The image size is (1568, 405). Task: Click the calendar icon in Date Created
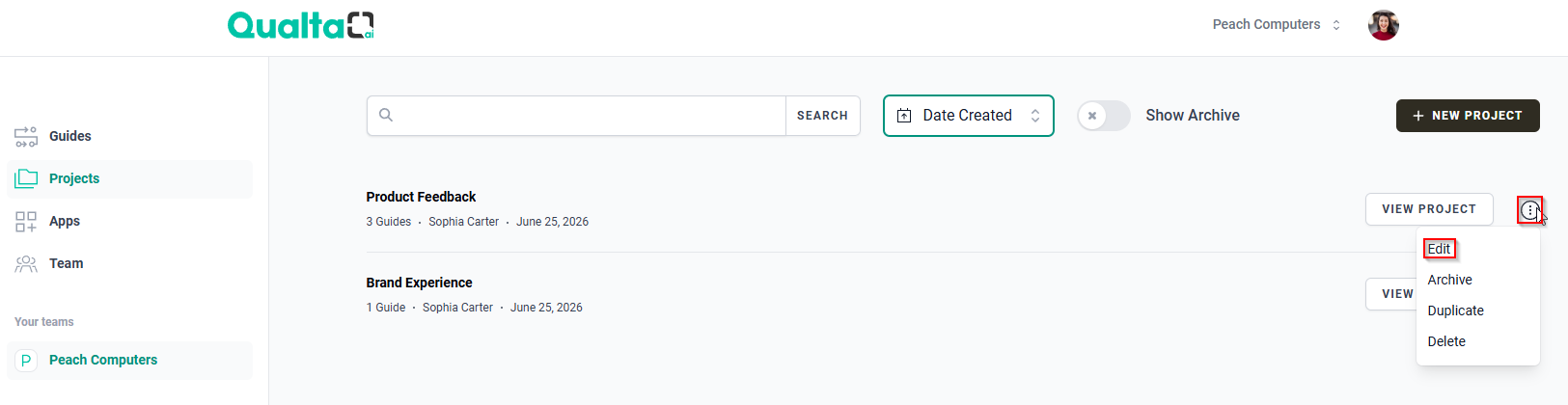point(904,116)
